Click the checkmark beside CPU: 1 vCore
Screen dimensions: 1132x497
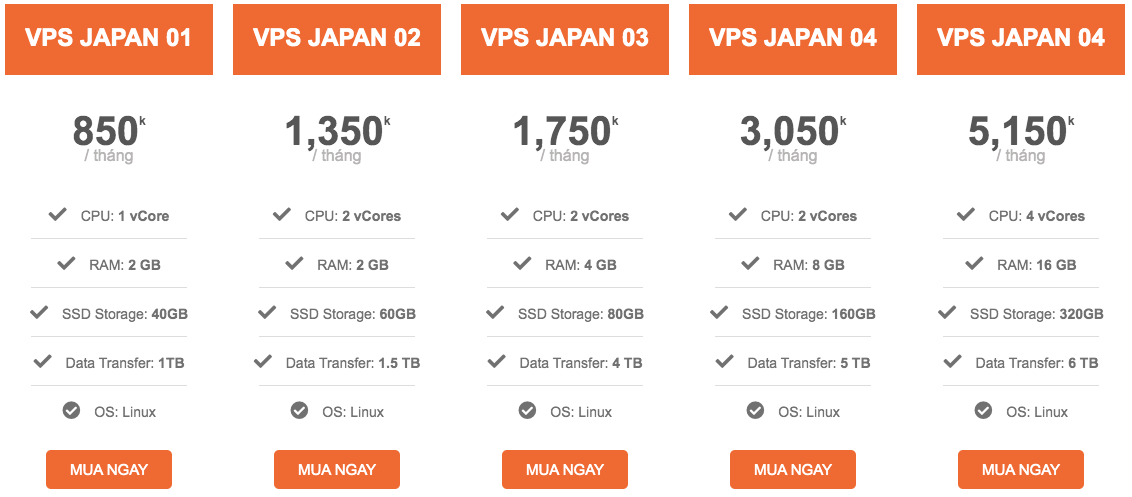coord(58,215)
